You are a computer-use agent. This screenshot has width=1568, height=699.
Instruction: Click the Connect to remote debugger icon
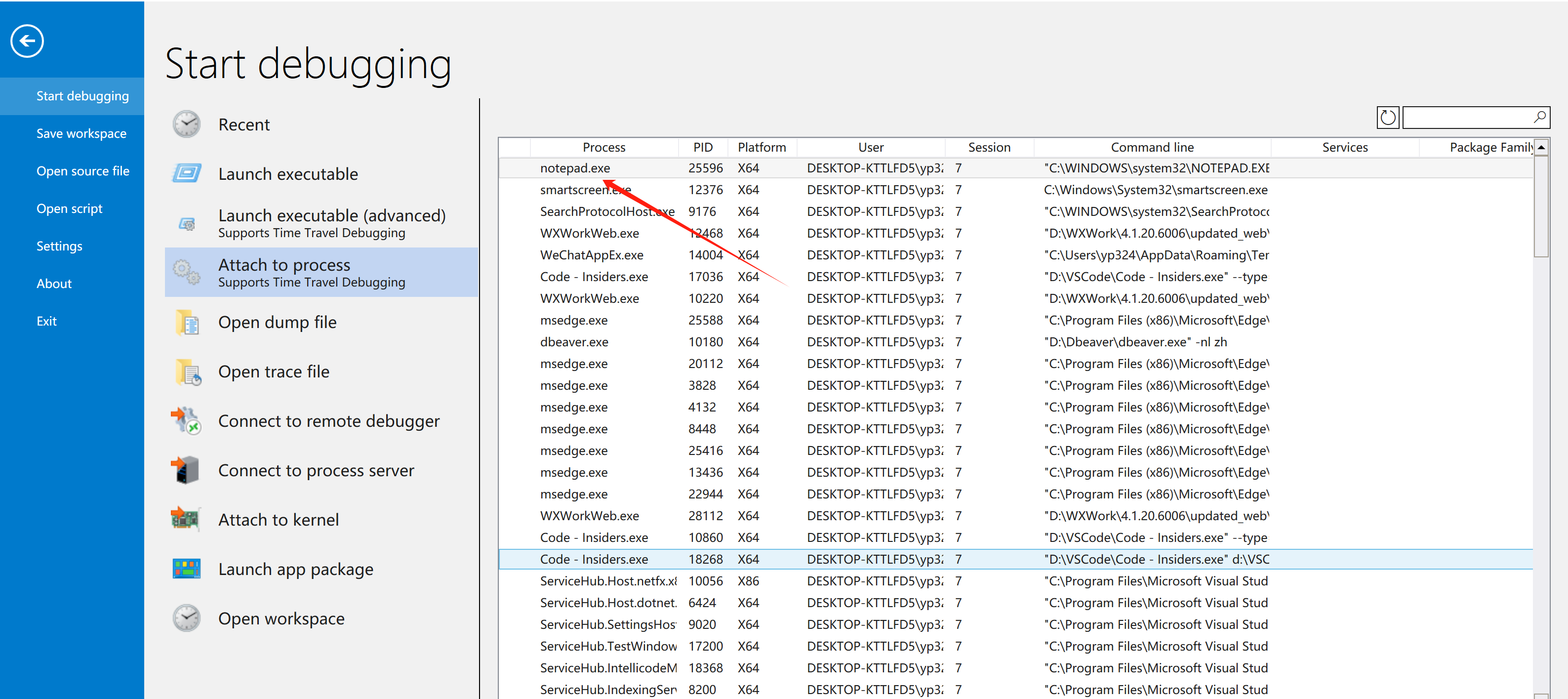click(x=186, y=421)
